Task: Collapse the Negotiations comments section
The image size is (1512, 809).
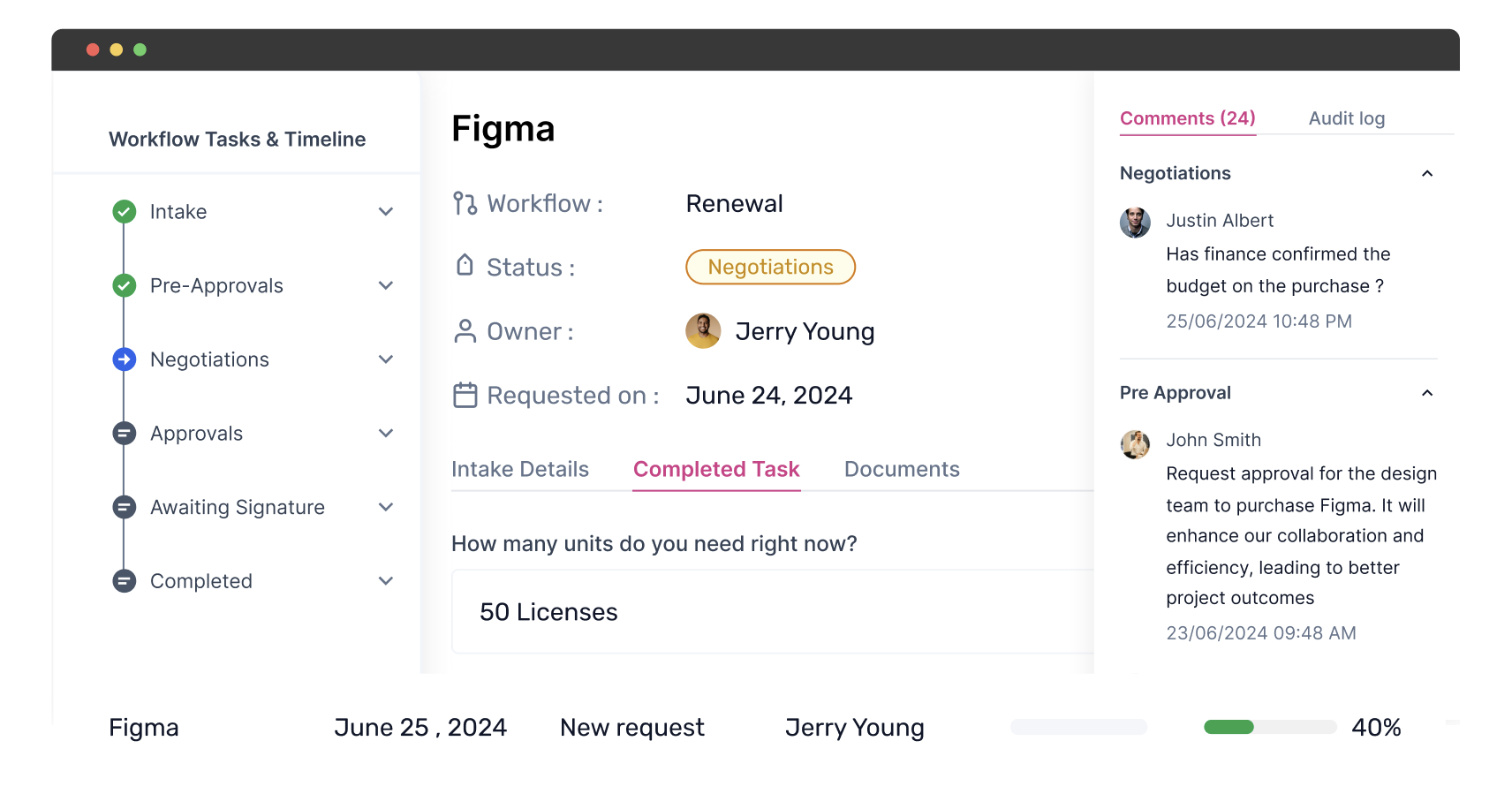Action: [1427, 174]
